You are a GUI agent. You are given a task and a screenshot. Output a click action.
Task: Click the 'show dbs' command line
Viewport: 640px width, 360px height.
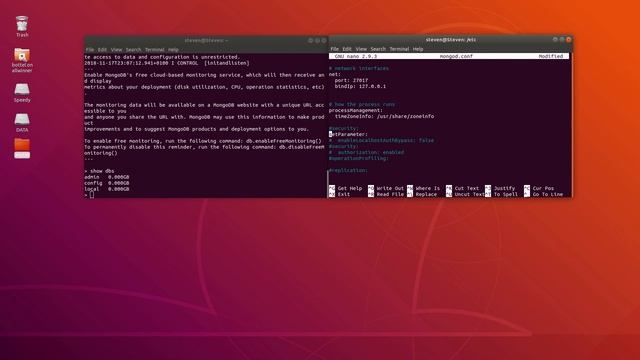[x=100, y=171]
